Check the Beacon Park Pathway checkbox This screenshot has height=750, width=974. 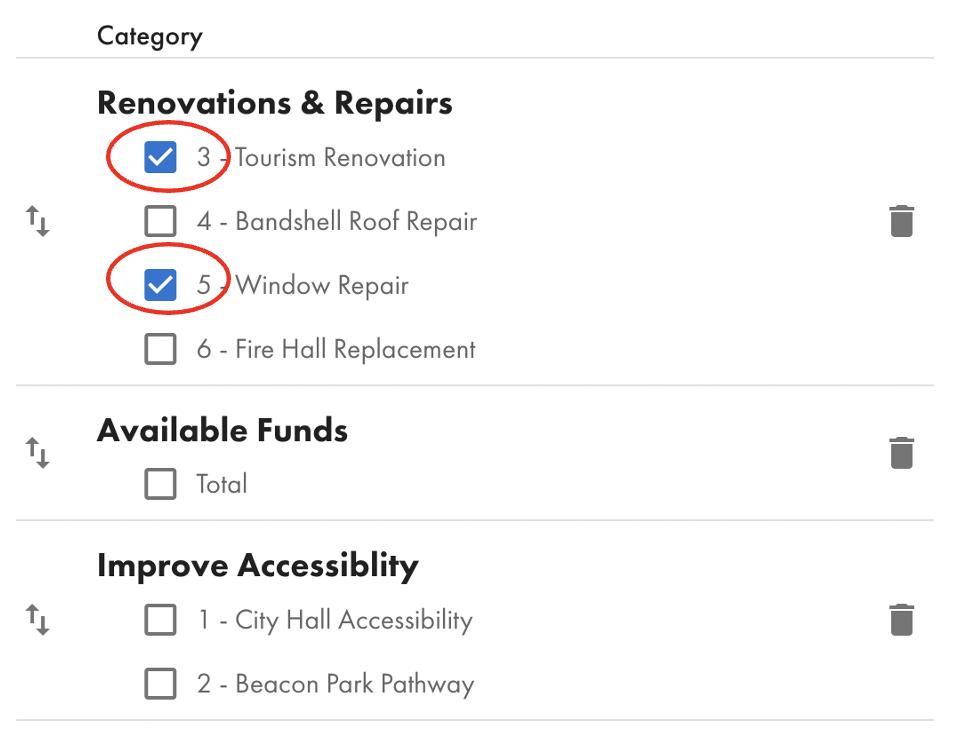point(160,684)
